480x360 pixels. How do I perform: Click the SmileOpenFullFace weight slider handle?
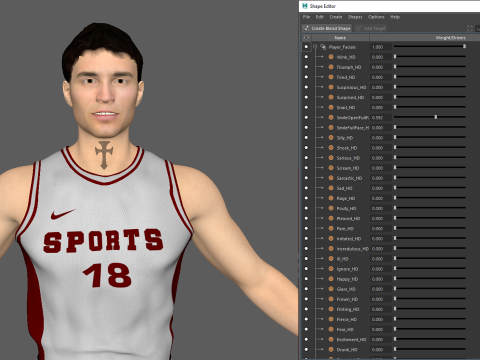coord(436,117)
